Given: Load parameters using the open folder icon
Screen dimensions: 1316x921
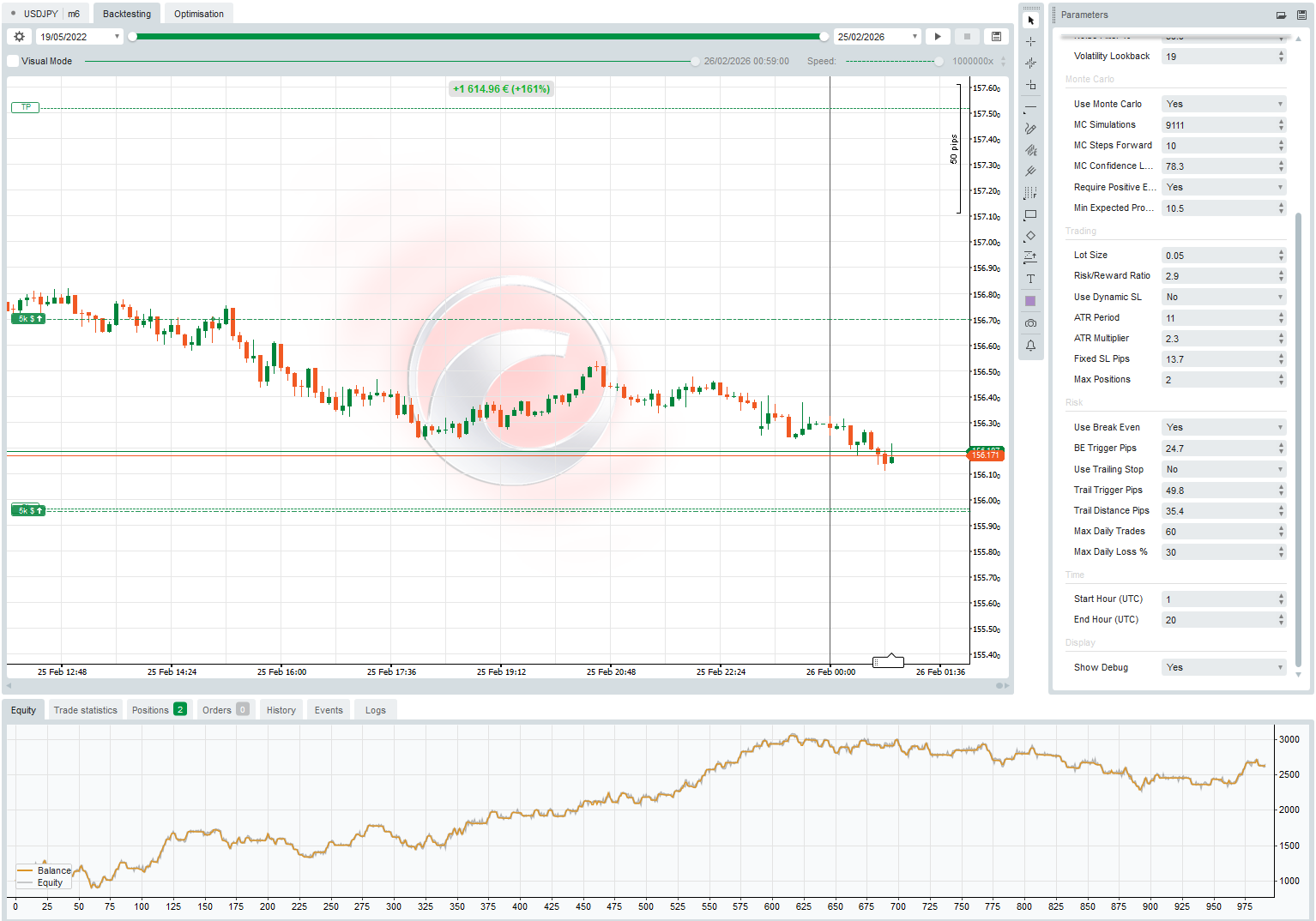Looking at the screenshot, I should pos(1281,15).
